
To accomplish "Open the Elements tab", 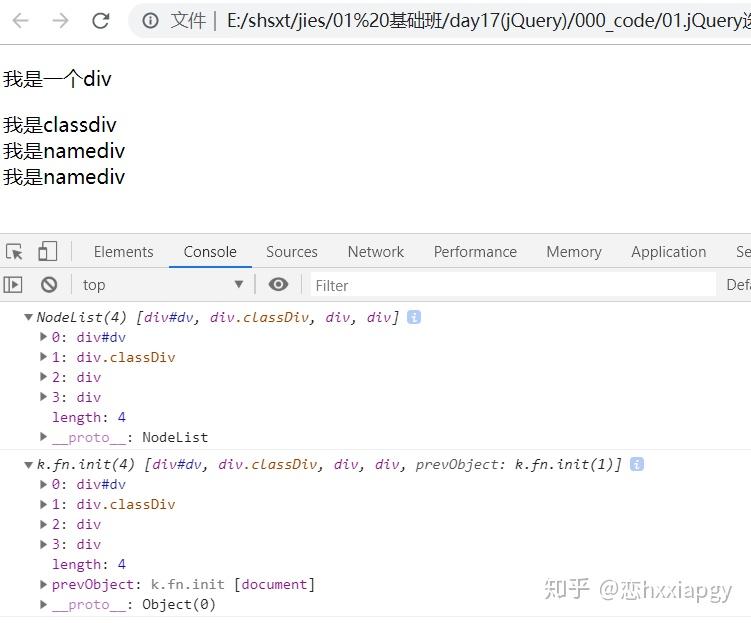I will click(124, 252).
